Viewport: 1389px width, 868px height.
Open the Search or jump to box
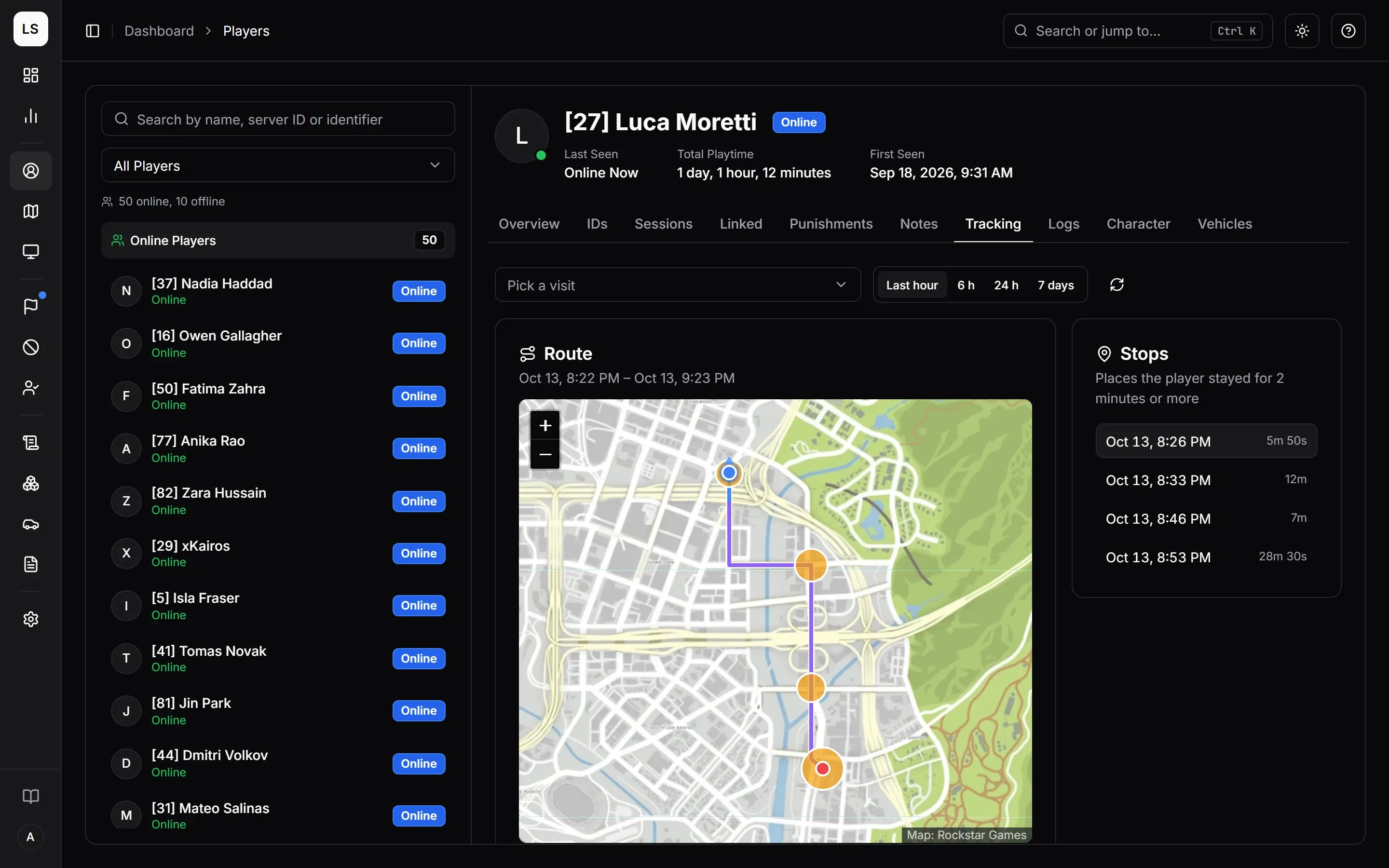coord(1138,31)
